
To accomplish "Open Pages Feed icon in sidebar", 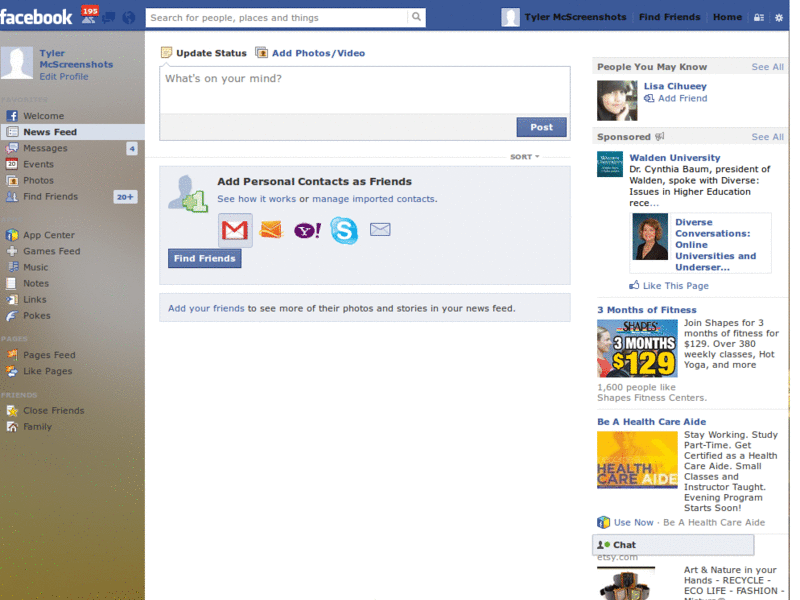I will click(x=12, y=355).
